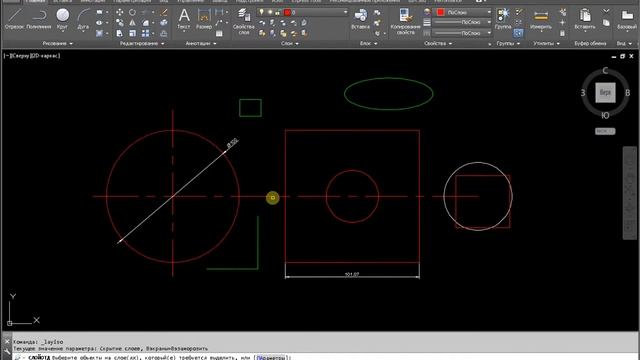Click the Isolate layer icon
This screenshot has width=640, height=360.
click(272, 22)
